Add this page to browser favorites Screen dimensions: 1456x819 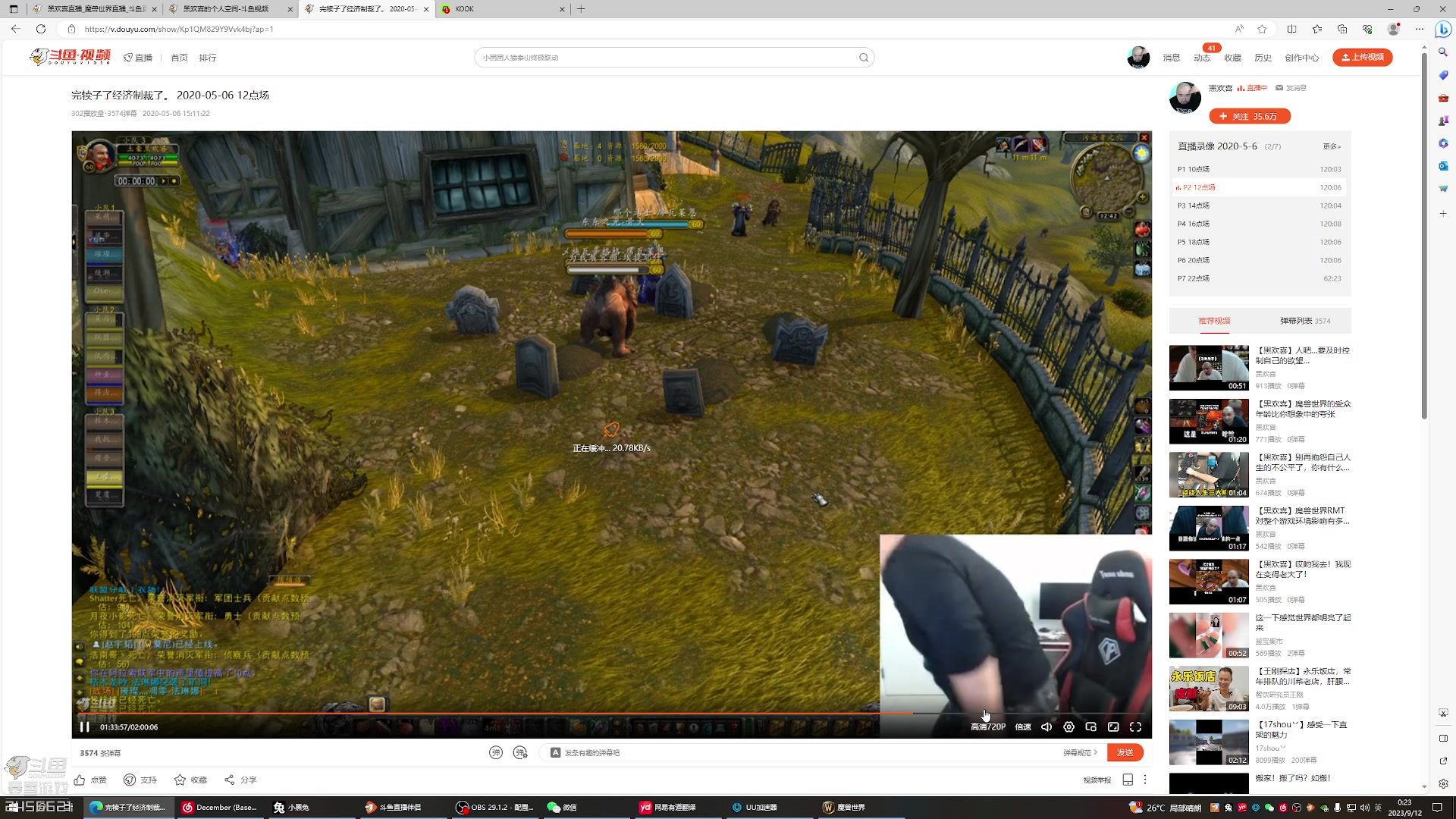pos(1262,29)
